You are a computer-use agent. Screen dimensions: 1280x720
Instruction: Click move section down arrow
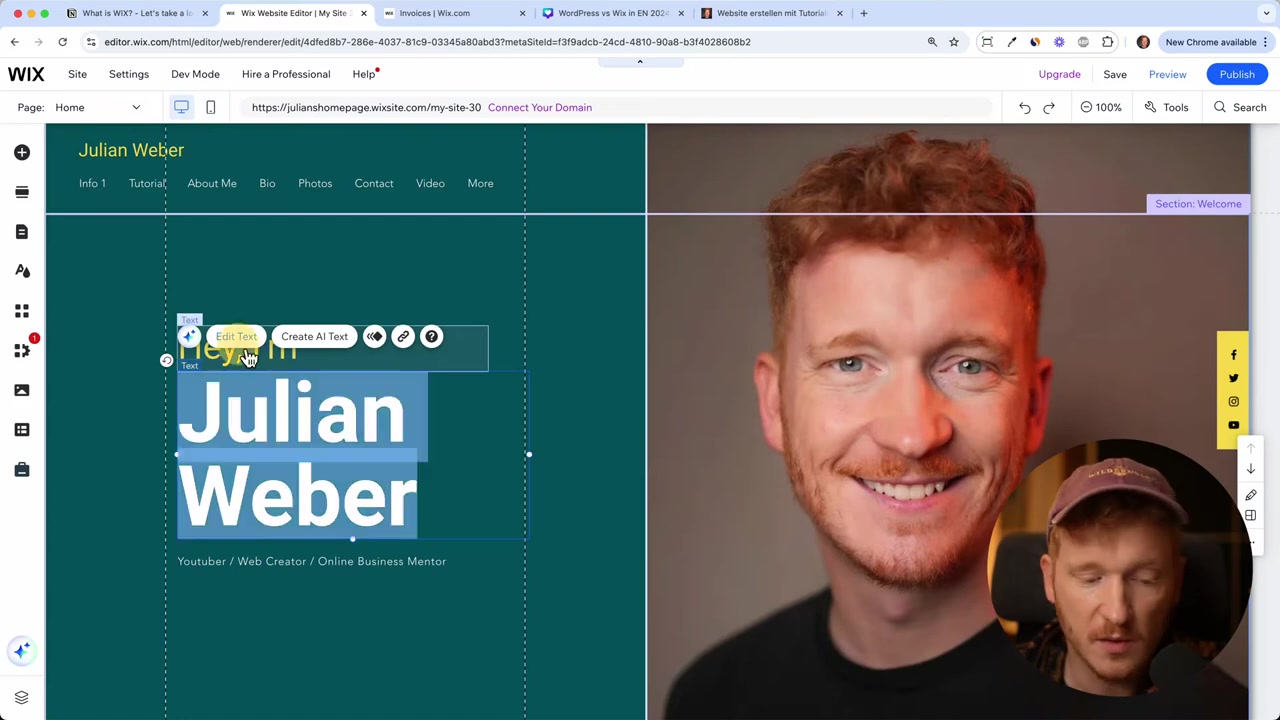pyautogui.click(x=1250, y=469)
